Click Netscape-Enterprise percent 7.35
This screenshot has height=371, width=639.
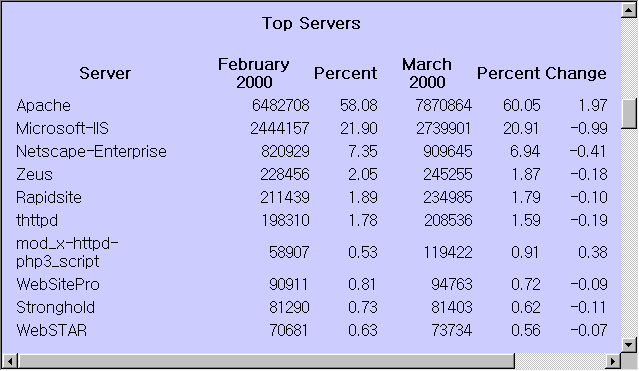click(x=363, y=152)
